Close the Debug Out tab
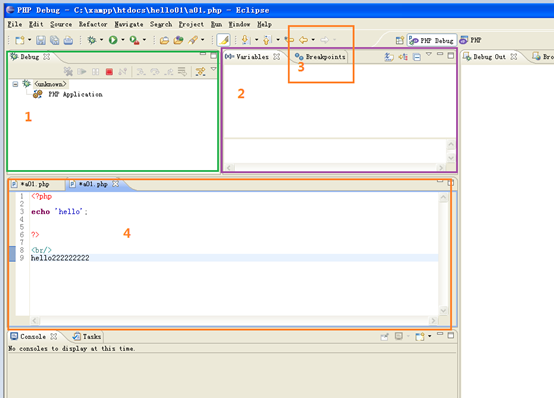The width and height of the screenshot is (554, 398). pos(514,57)
